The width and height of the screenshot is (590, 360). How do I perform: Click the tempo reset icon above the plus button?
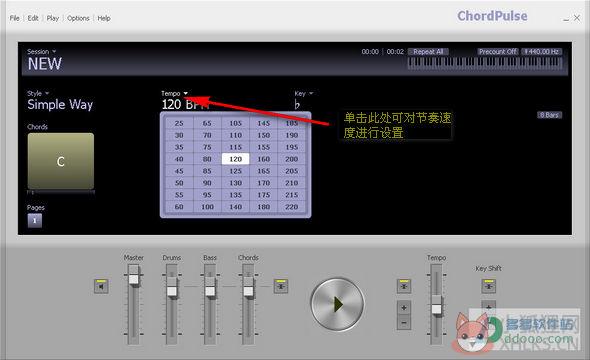coord(404,286)
